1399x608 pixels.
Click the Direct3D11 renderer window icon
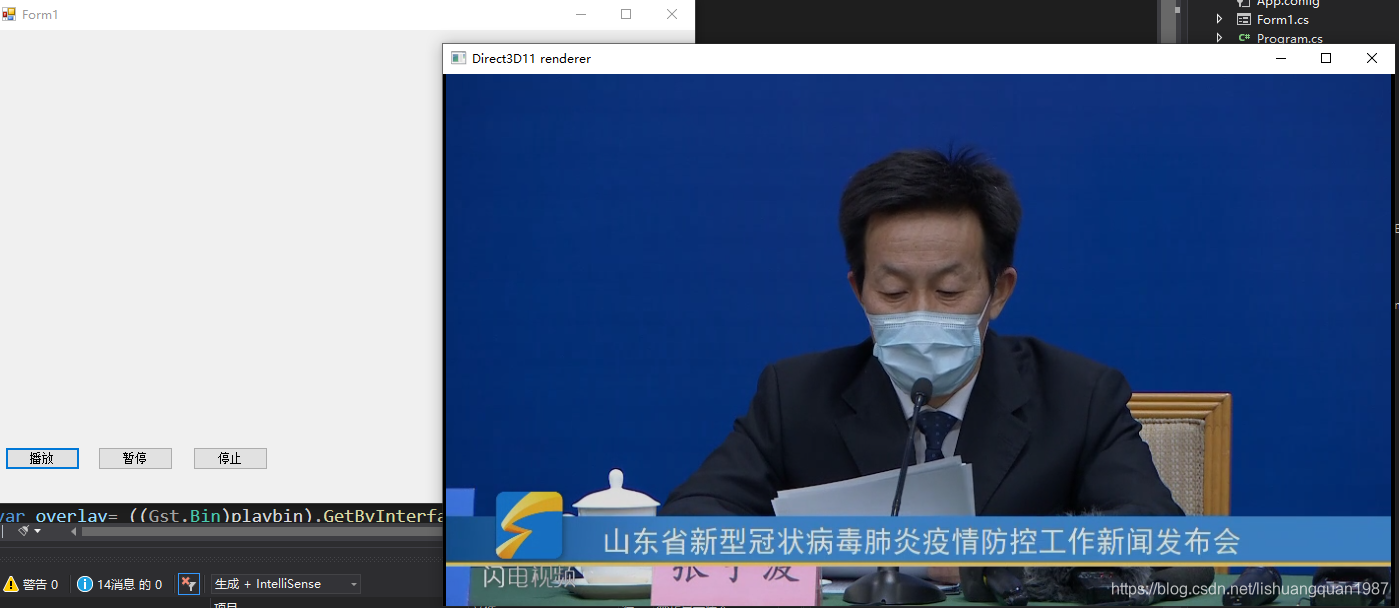[x=458, y=58]
